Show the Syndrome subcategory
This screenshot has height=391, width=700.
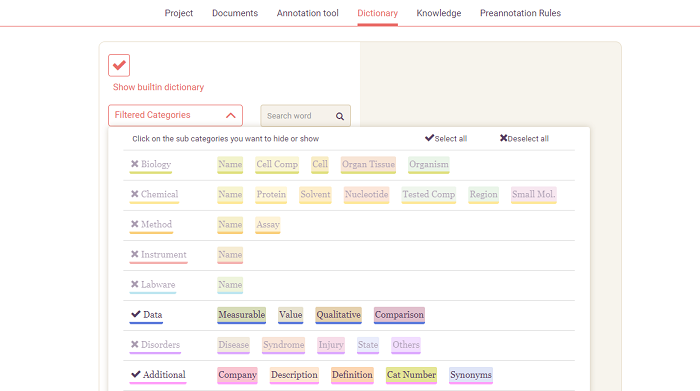[x=283, y=345]
